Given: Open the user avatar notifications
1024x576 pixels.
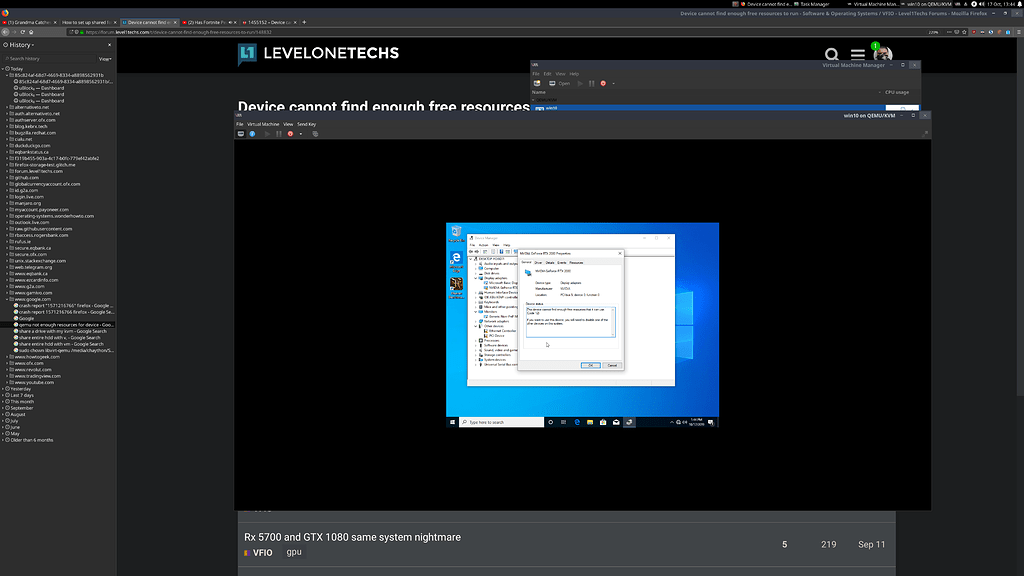Looking at the screenshot, I should 881,55.
